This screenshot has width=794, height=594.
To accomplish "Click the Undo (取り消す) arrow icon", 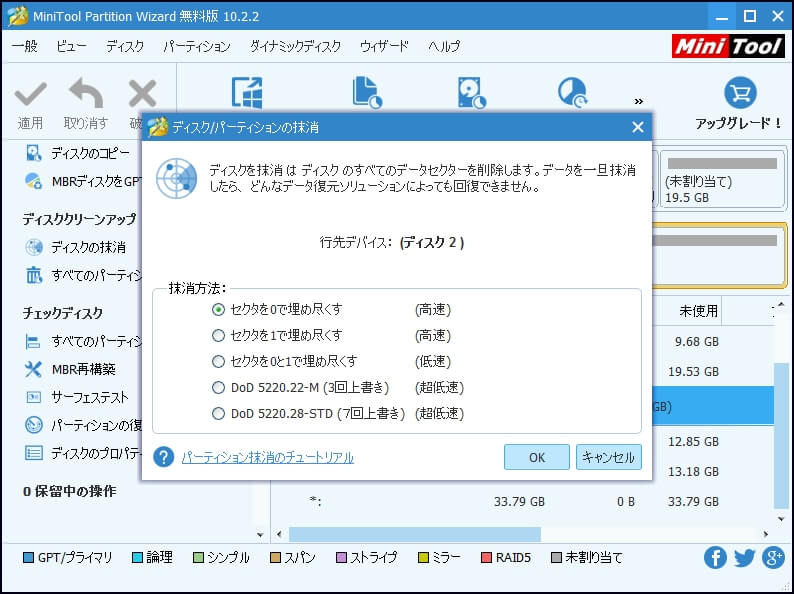I will [86, 93].
